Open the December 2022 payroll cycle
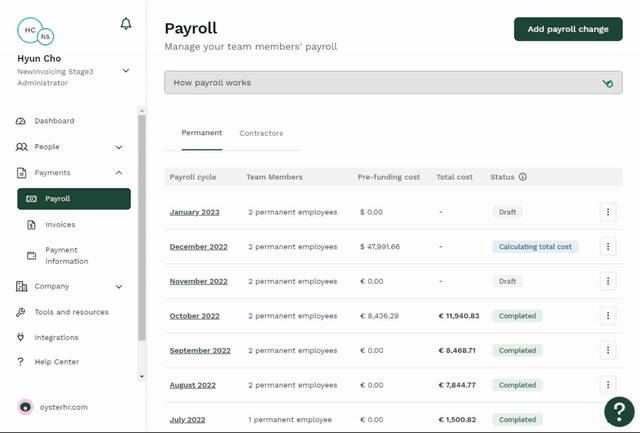Viewport: 640px width, 433px height. point(198,247)
